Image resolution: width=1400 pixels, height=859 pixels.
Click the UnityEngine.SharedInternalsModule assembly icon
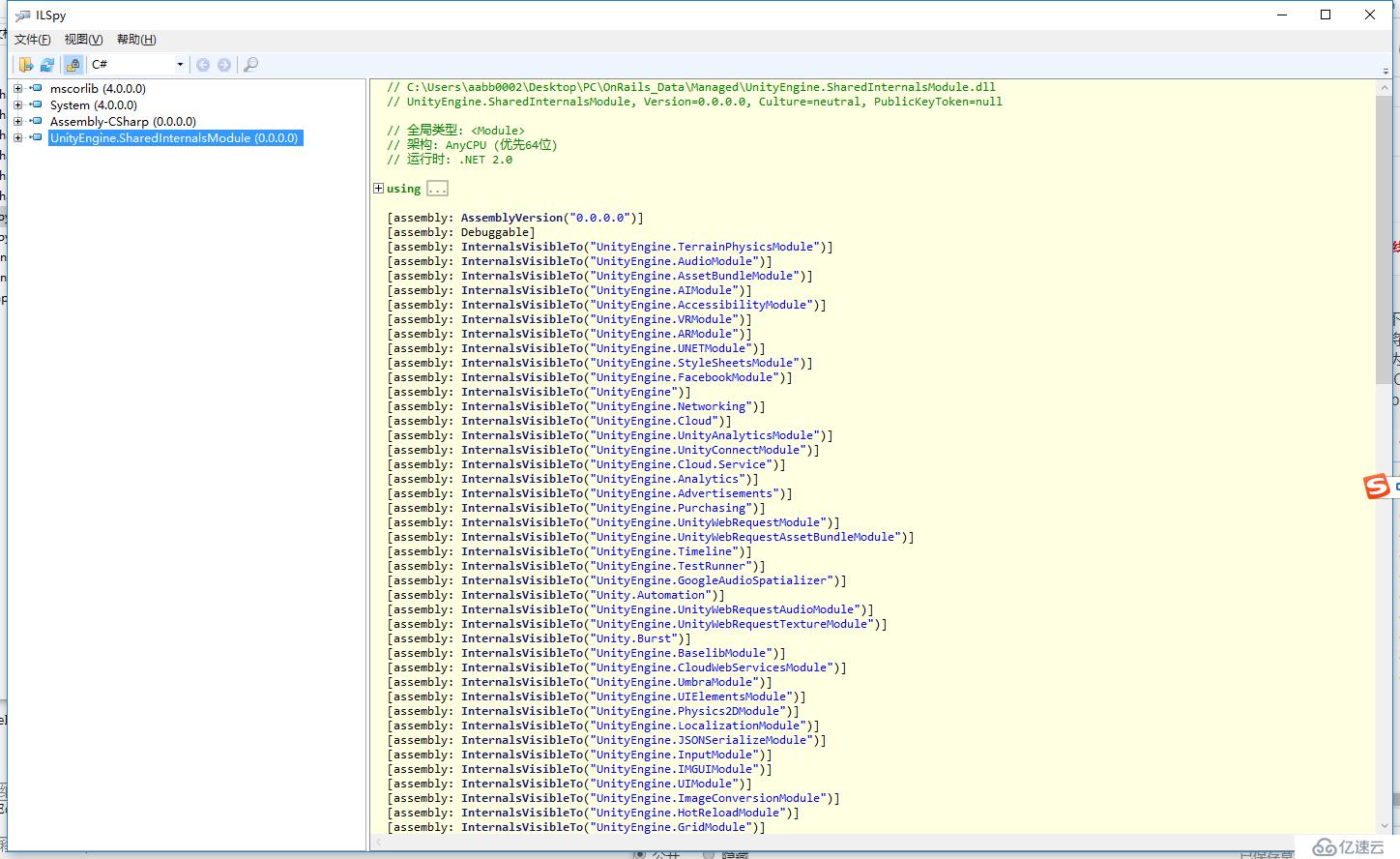tap(36, 137)
